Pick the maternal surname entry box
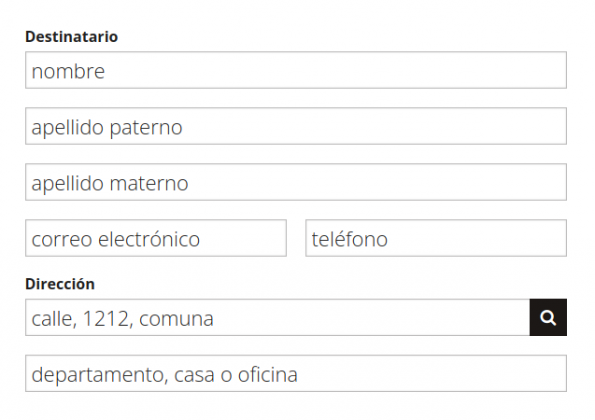Viewport: 595px width, 420px height. (x=296, y=182)
